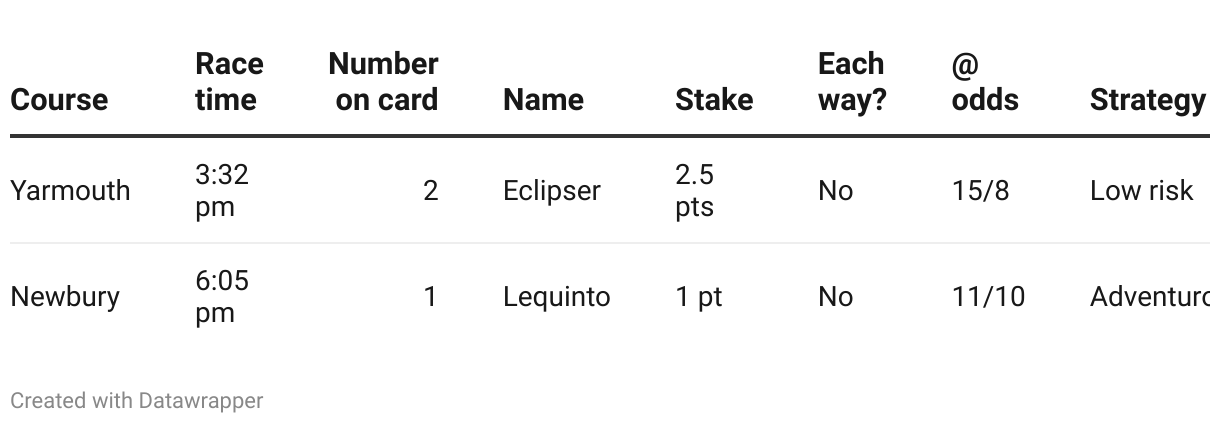
Task: Click the Name column header
Action: [543, 100]
